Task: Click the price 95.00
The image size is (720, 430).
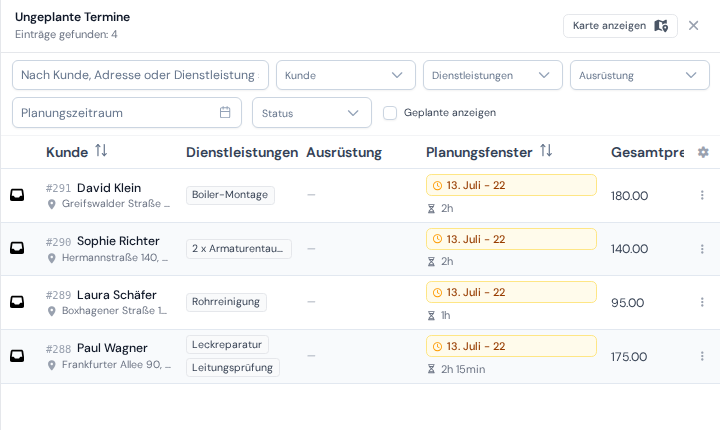Action: [628, 303]
